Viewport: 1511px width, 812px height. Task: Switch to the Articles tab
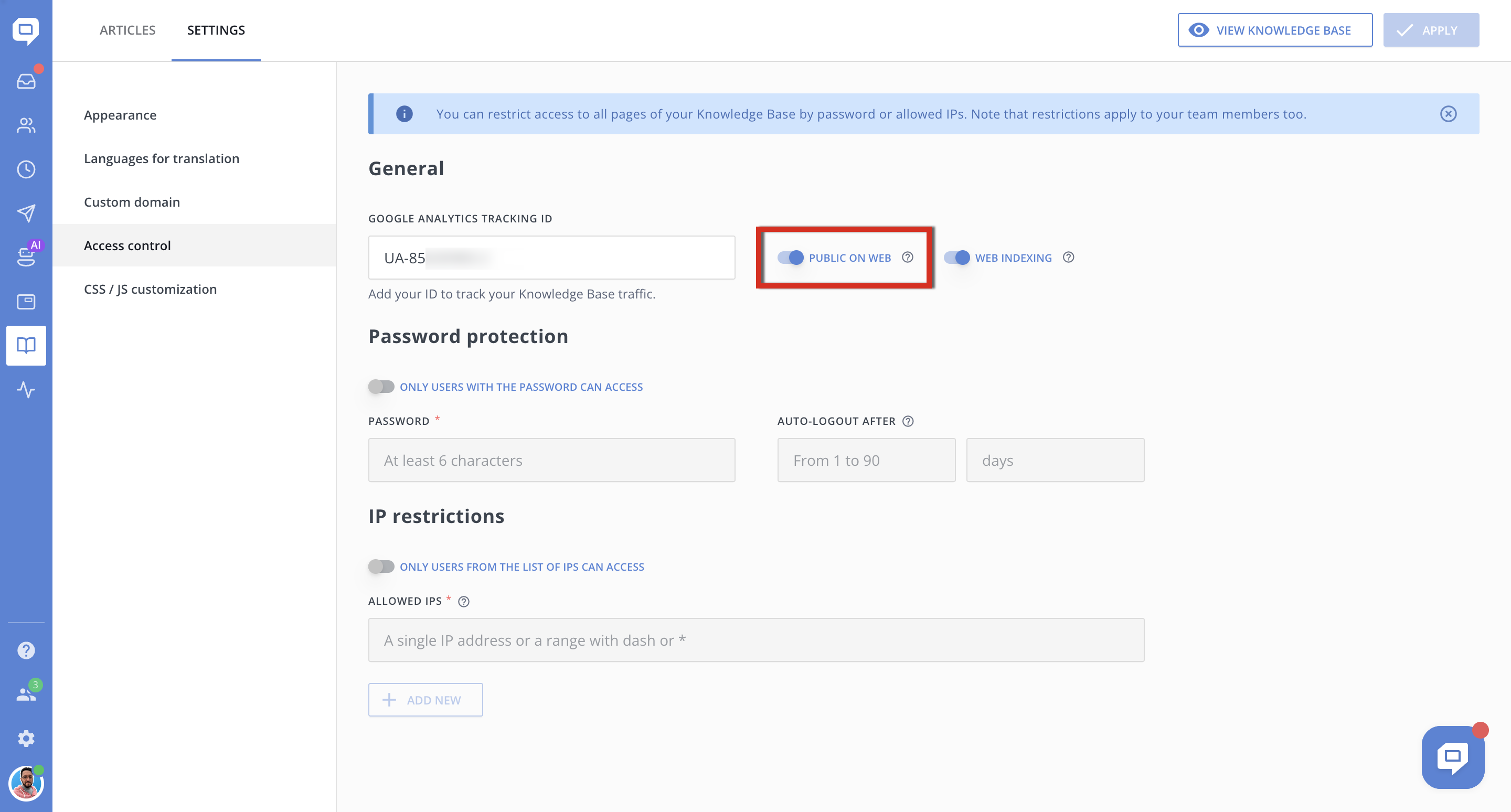pyautogui.click(x=127, y=30)
